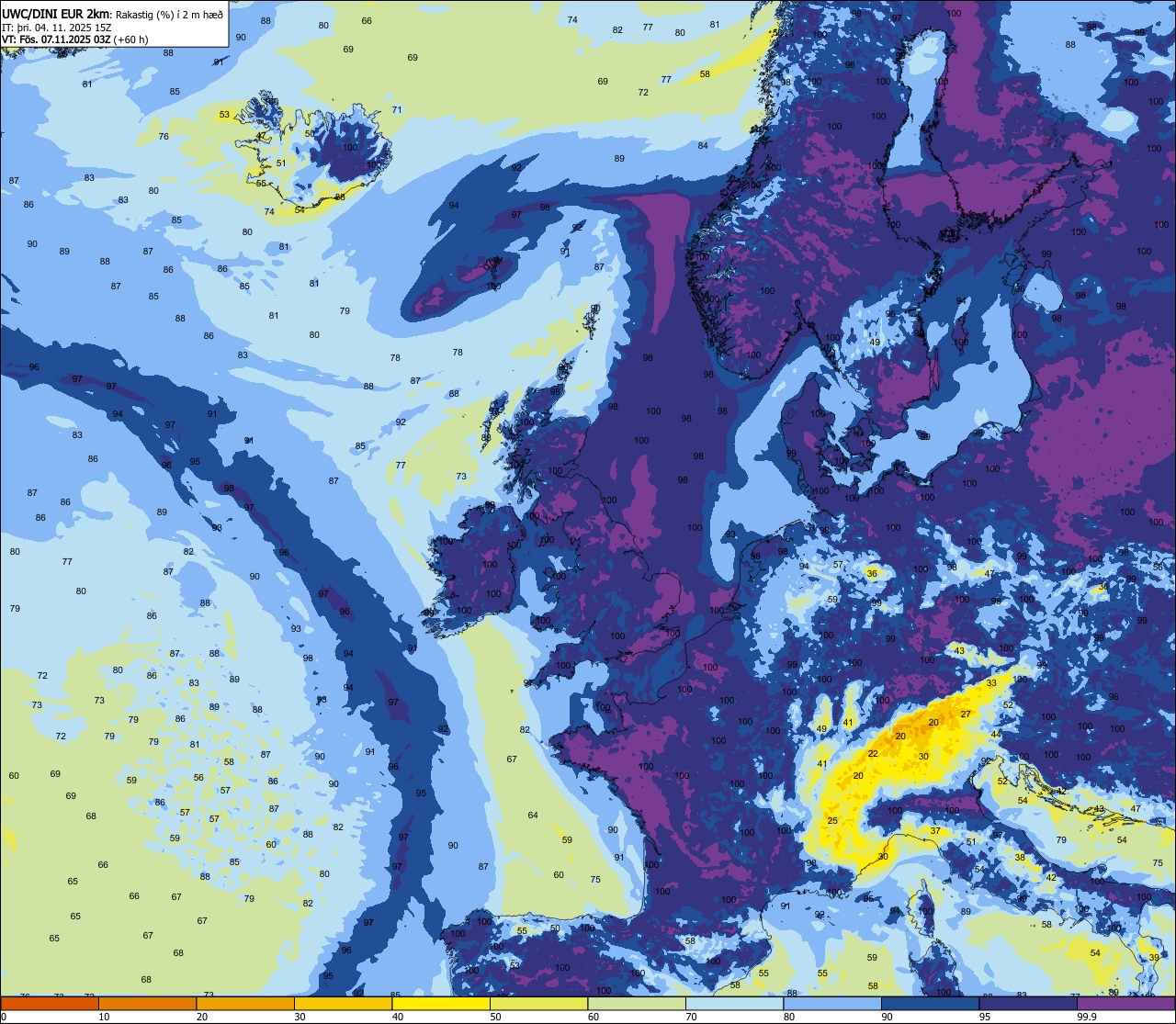
Task: Click the '39' humidity value near the map's lower-right corner
Action: (1154, 957)
